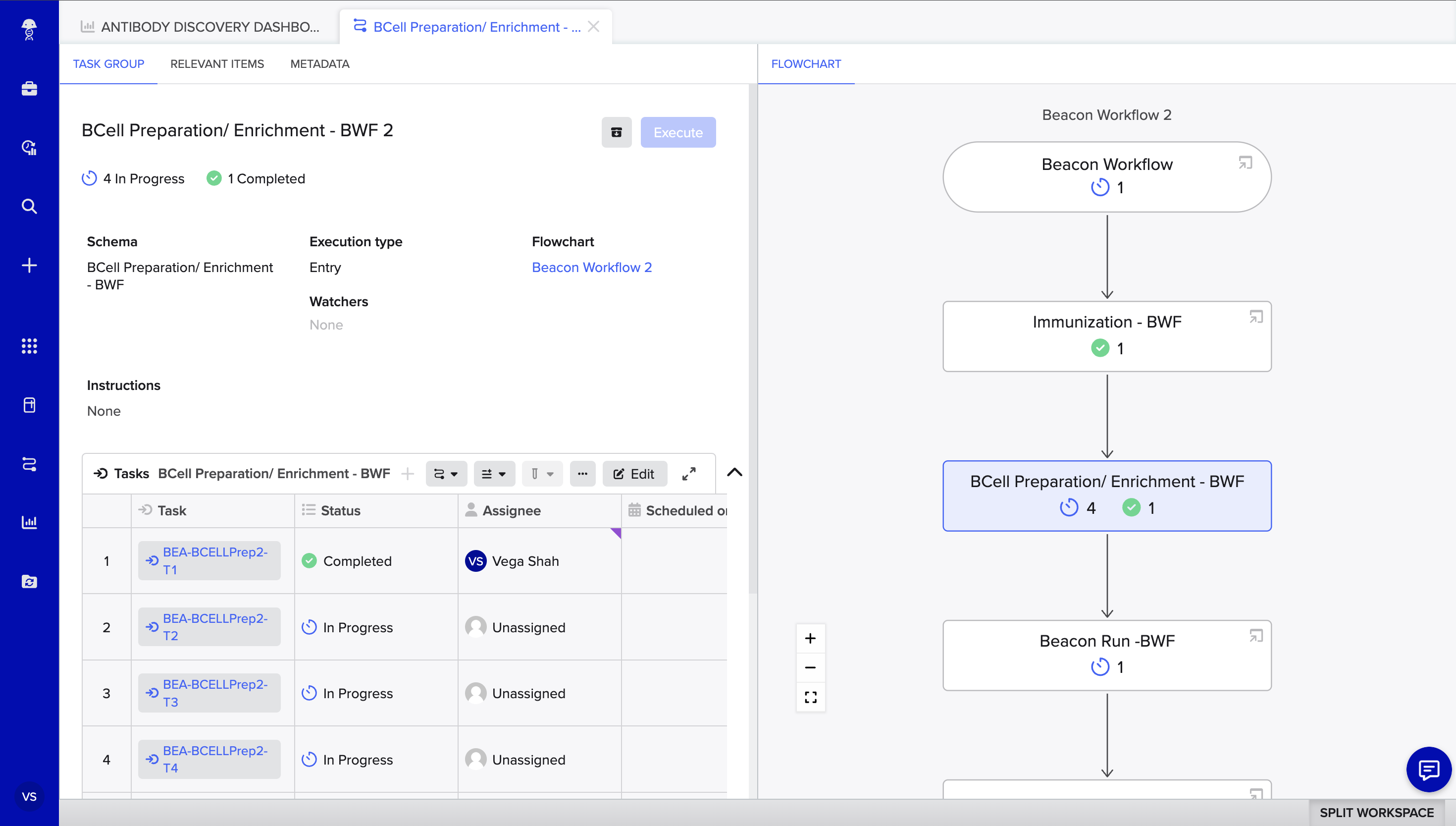Collapse the Tasks table section chevron
Screen dimensions: 1456x826
click(734, 473)
